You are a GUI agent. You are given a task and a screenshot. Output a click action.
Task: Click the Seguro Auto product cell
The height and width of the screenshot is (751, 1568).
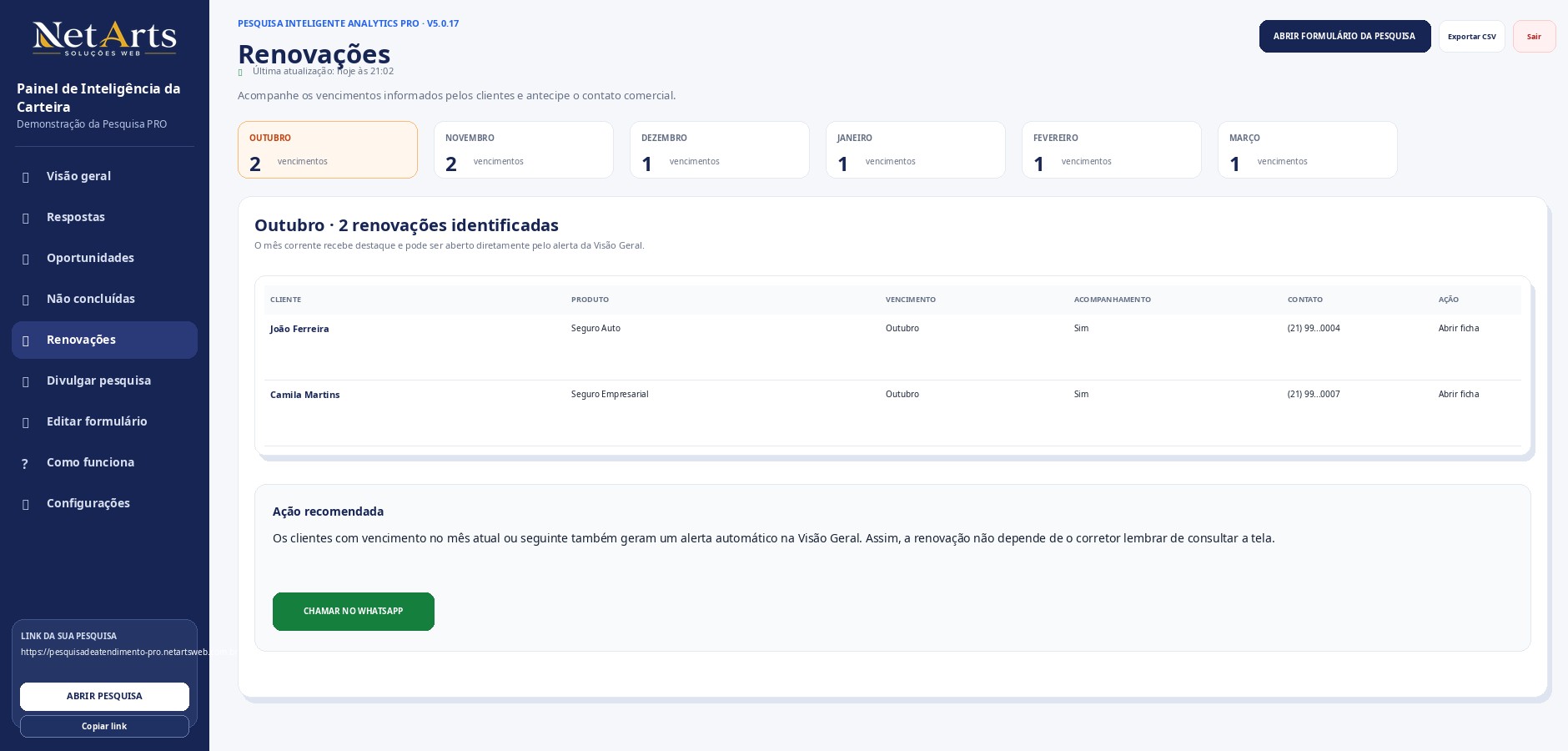[x=596, y=329]
